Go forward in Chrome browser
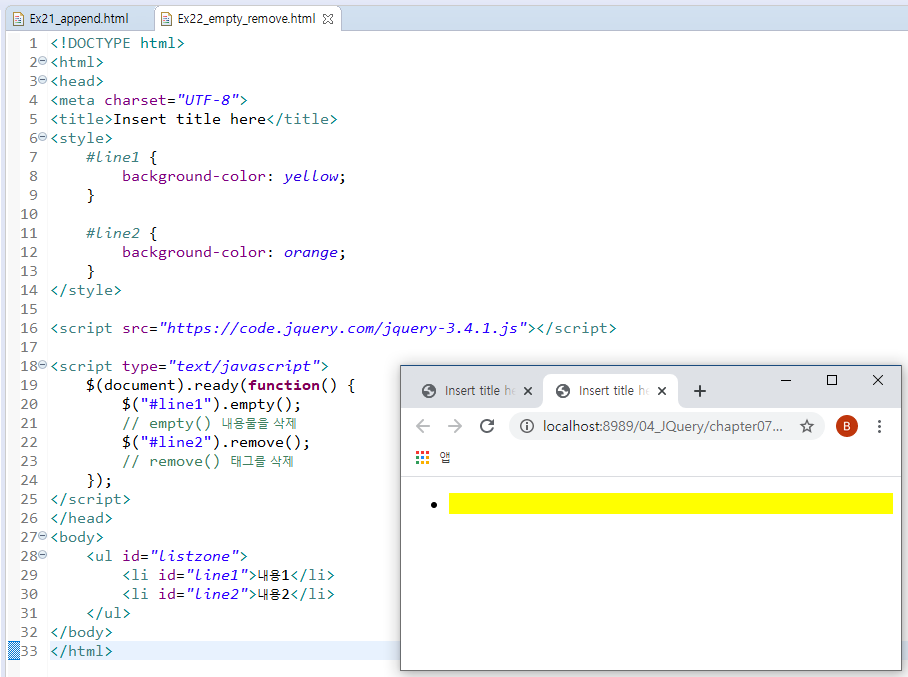This screenshot has width=908, height=677. pos(455,426)
